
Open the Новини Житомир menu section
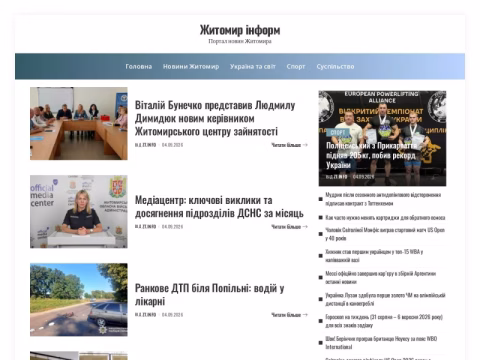pyautogui.click(x=191, y=66)
